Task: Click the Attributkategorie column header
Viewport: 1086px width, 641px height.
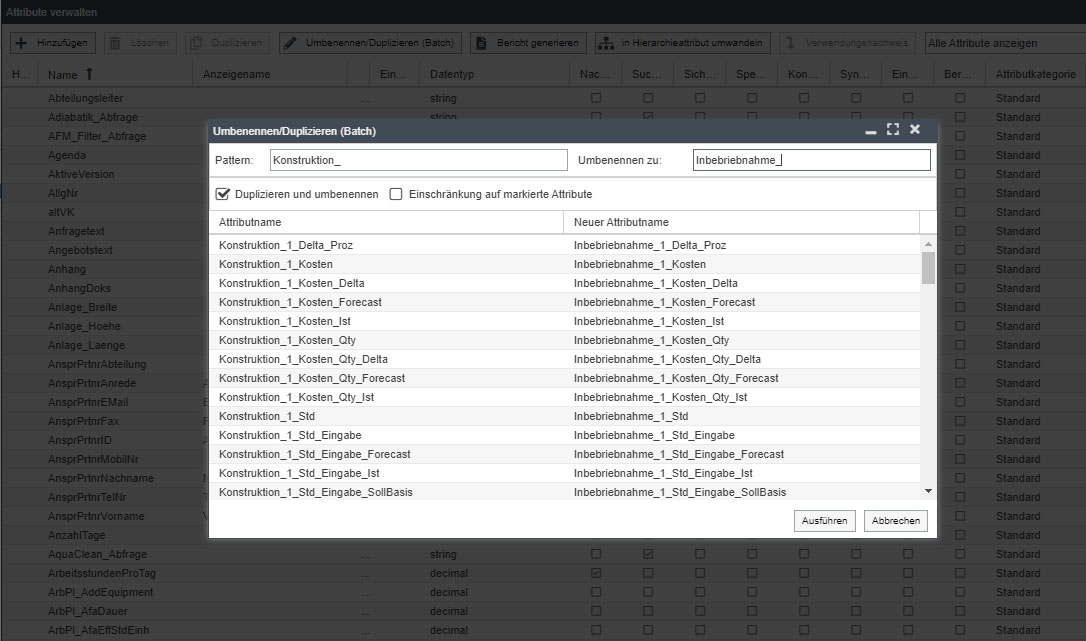Action: click(x=1035, y=74)
